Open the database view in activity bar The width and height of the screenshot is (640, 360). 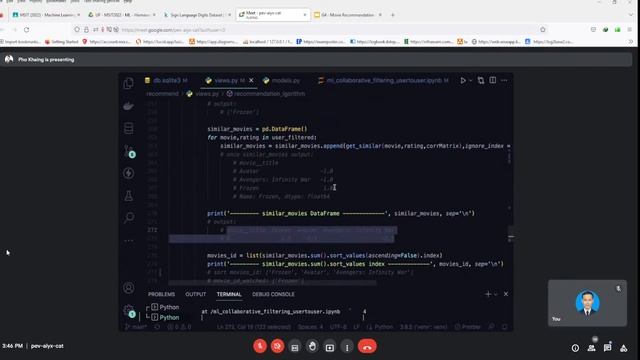click(x=129, y=128)
